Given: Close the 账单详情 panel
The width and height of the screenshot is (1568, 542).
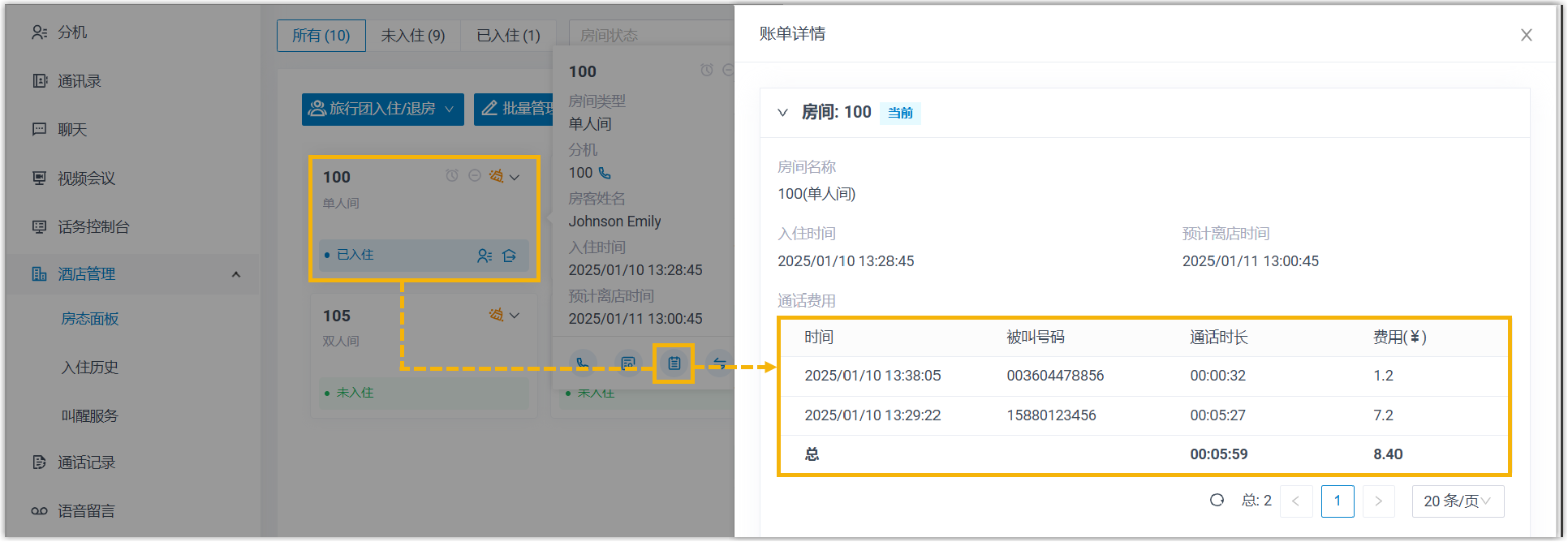Looking at the screenshot, I should [1526, 35].
